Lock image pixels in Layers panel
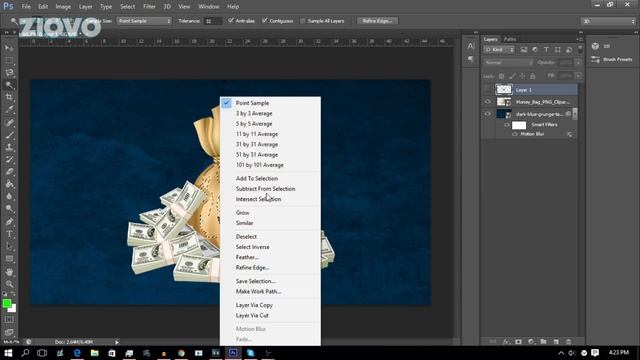 (x=512, y=76)
